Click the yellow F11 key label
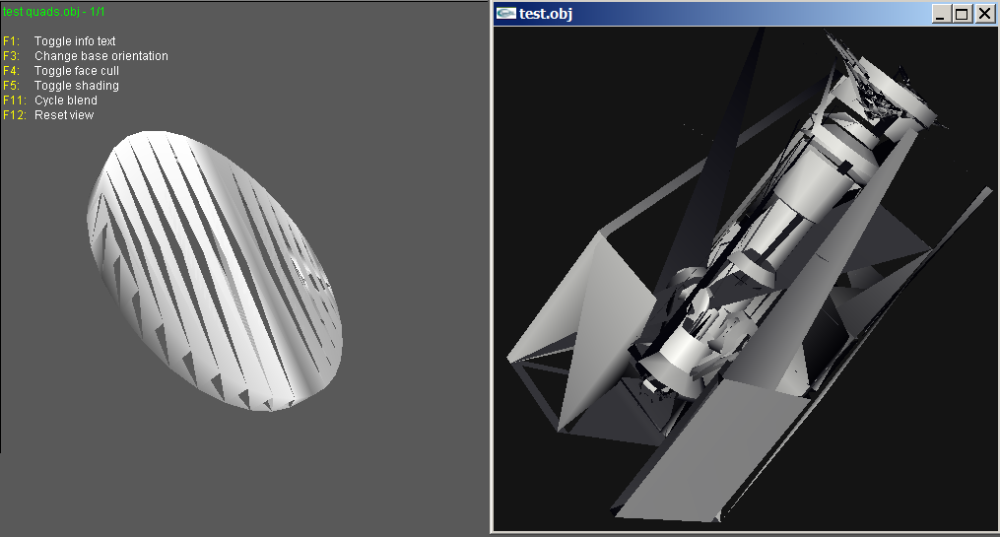Image resolution: width=1000 pixels, height=537 pixels. (x=13, y=100)
